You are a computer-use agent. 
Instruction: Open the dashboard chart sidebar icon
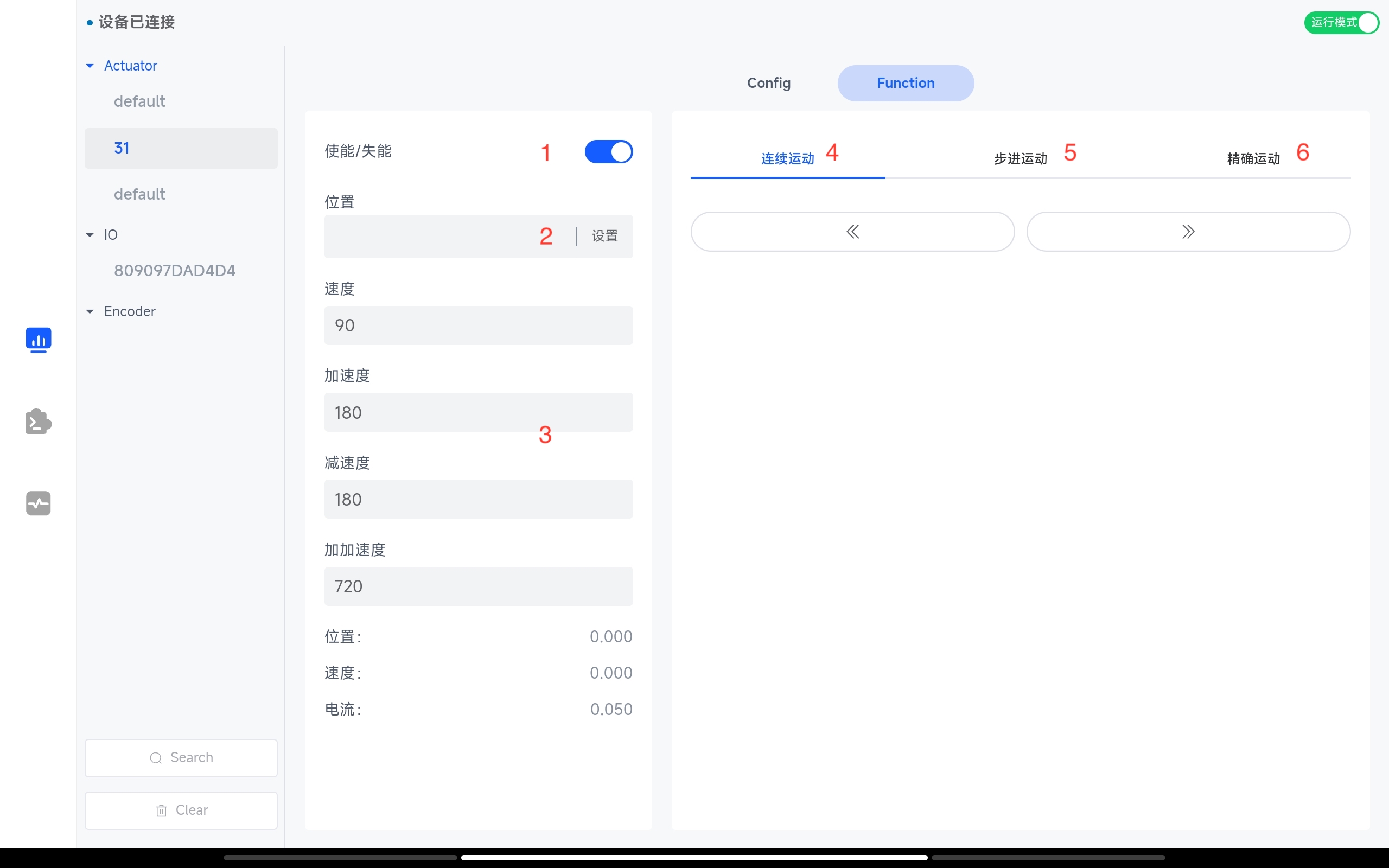click(39, 340)
